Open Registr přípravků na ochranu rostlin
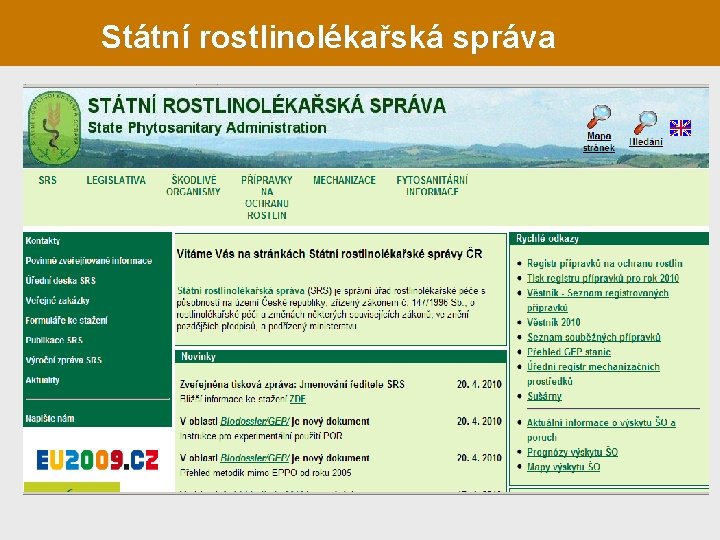 (x=605, y=264)
